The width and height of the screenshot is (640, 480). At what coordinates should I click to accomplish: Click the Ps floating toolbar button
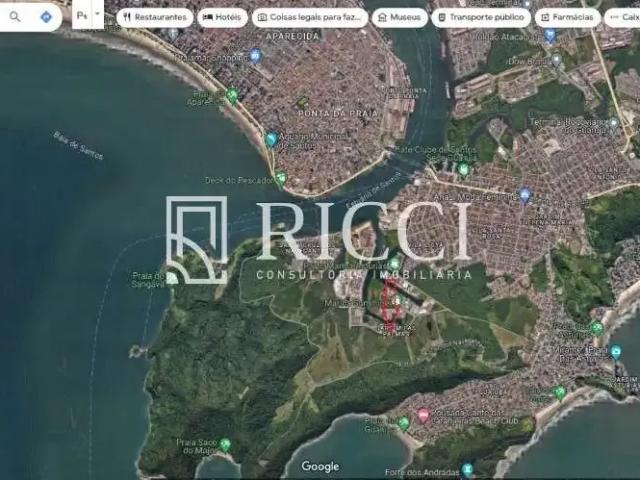(x=82, y=16)
